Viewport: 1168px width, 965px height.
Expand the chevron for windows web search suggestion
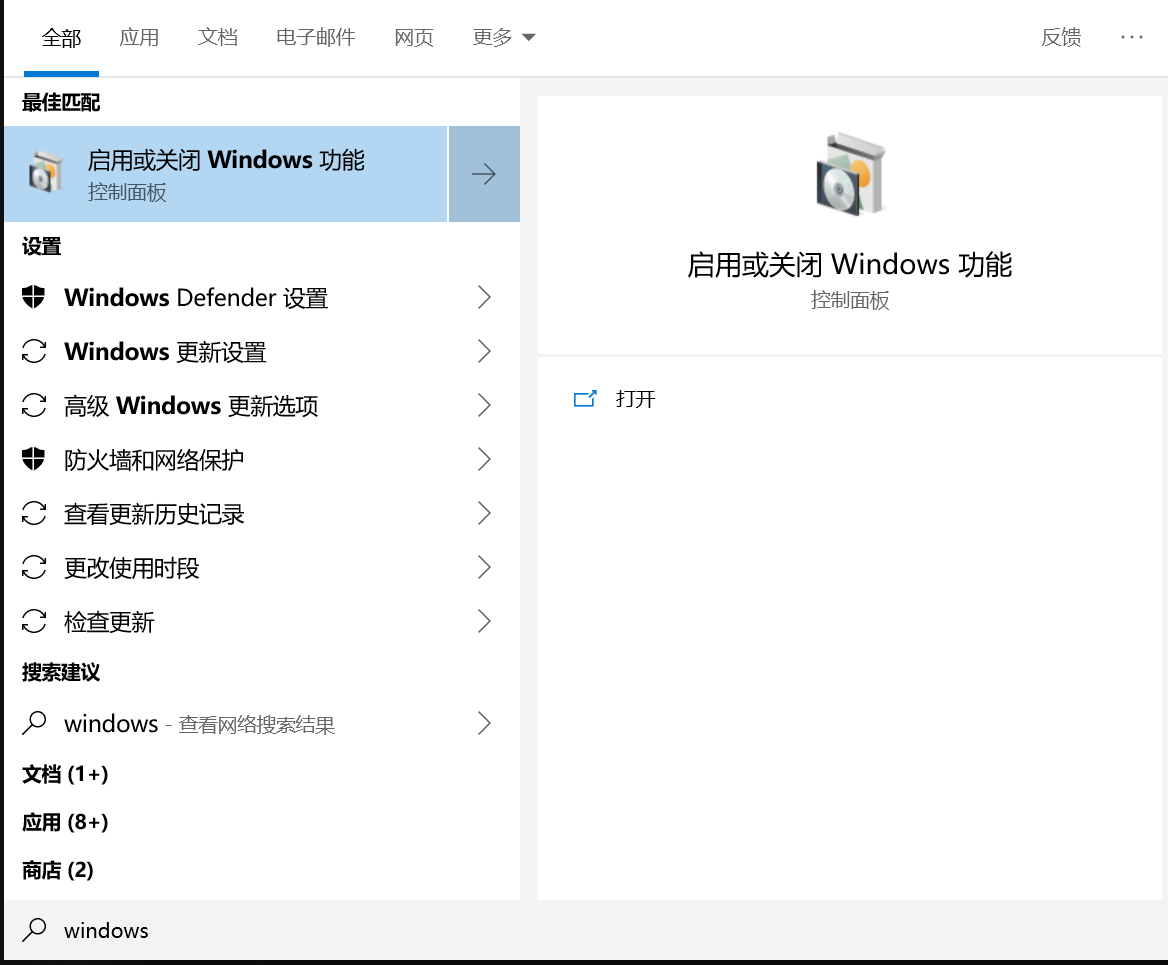coord(484,723)
